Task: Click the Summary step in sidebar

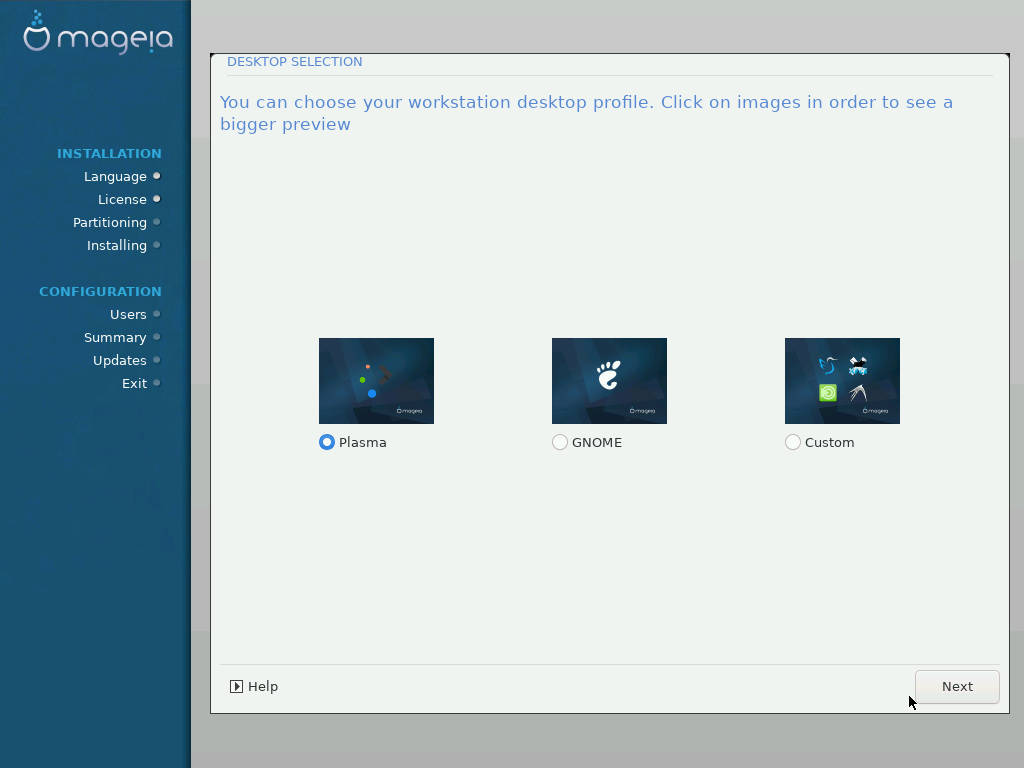Action: pyautogui.click(x=115, y=338)
